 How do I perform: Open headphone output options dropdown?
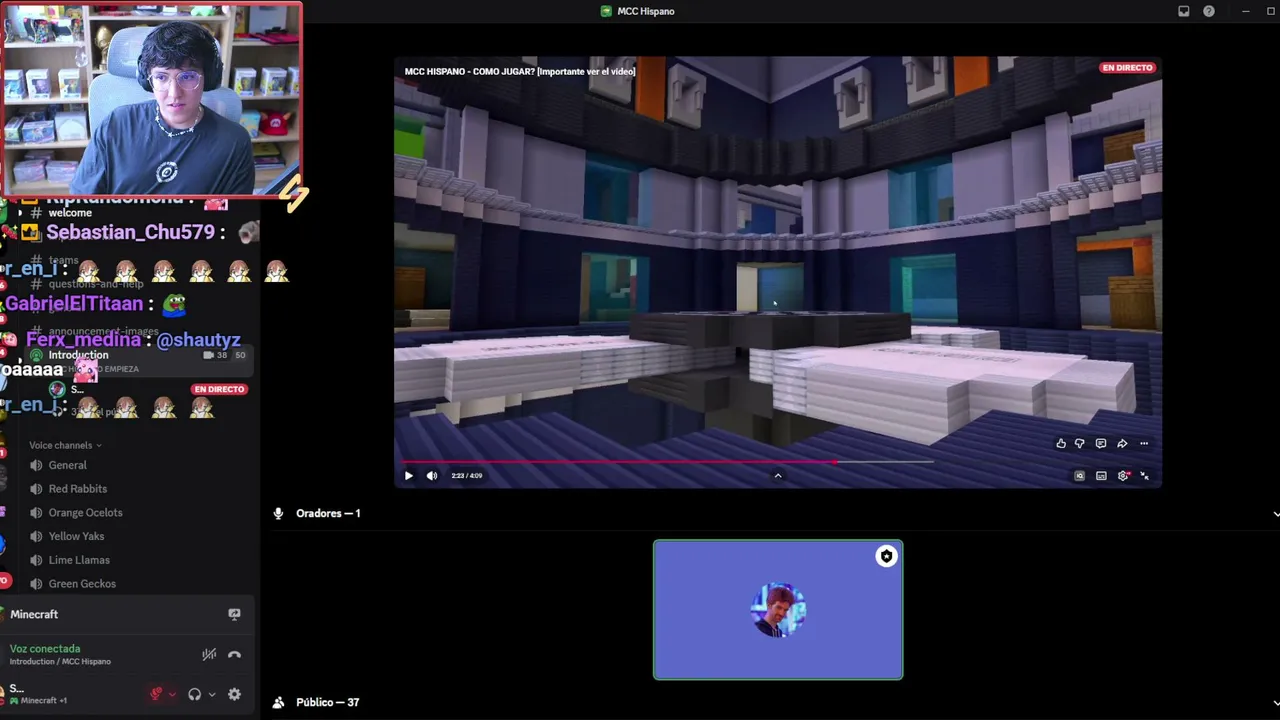coord(211,695)
